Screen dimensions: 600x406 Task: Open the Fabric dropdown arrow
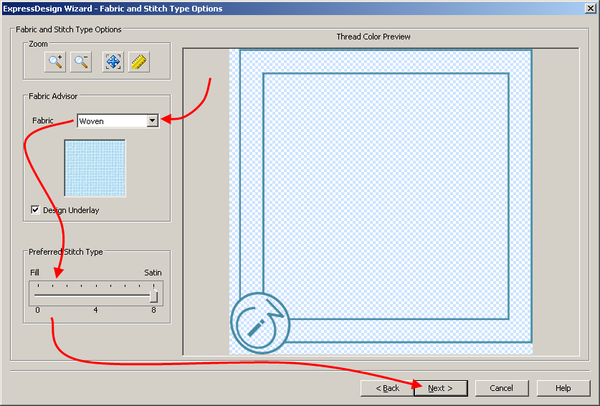point(152,121)
